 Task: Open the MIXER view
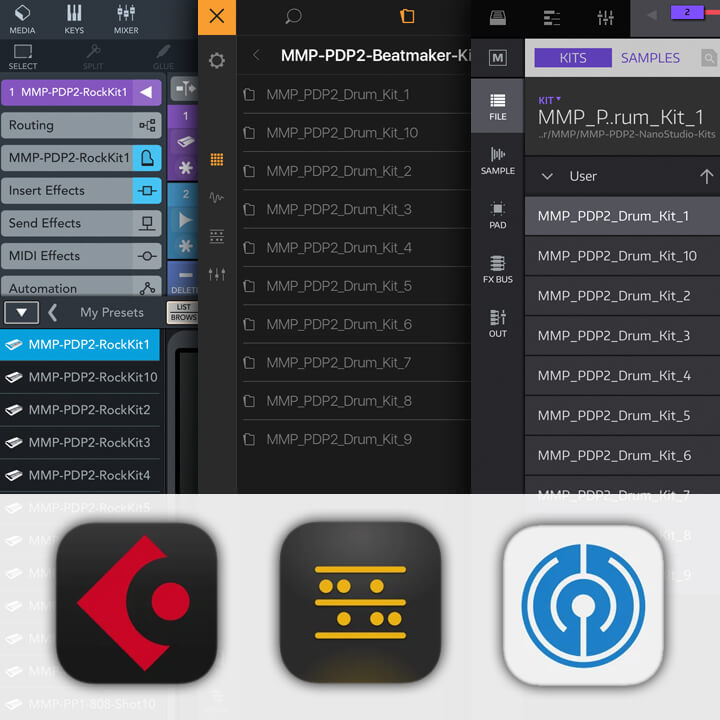tap(126, 19)
